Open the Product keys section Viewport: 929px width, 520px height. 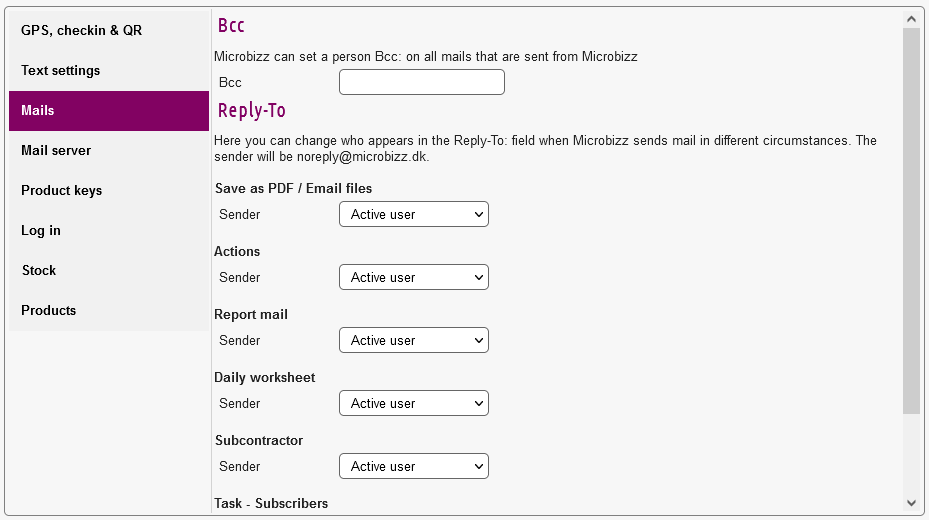pos(62,191)
